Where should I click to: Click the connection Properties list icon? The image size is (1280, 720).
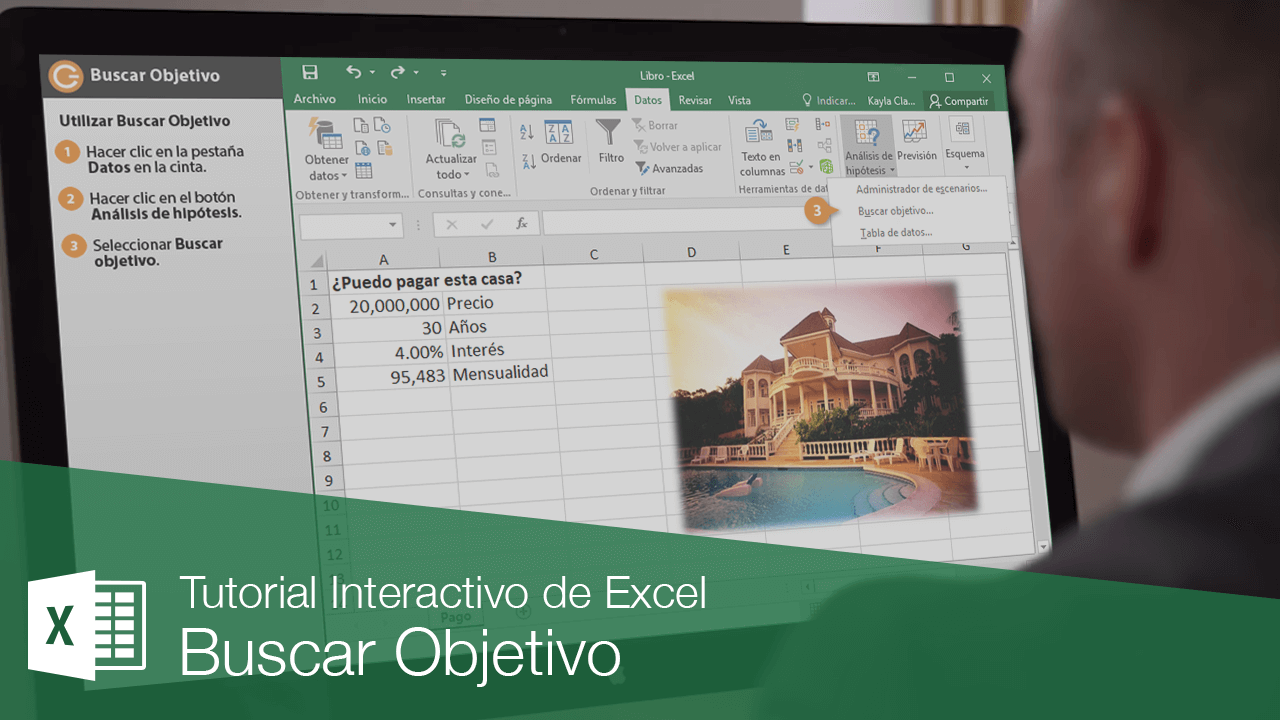coord(489,147)
